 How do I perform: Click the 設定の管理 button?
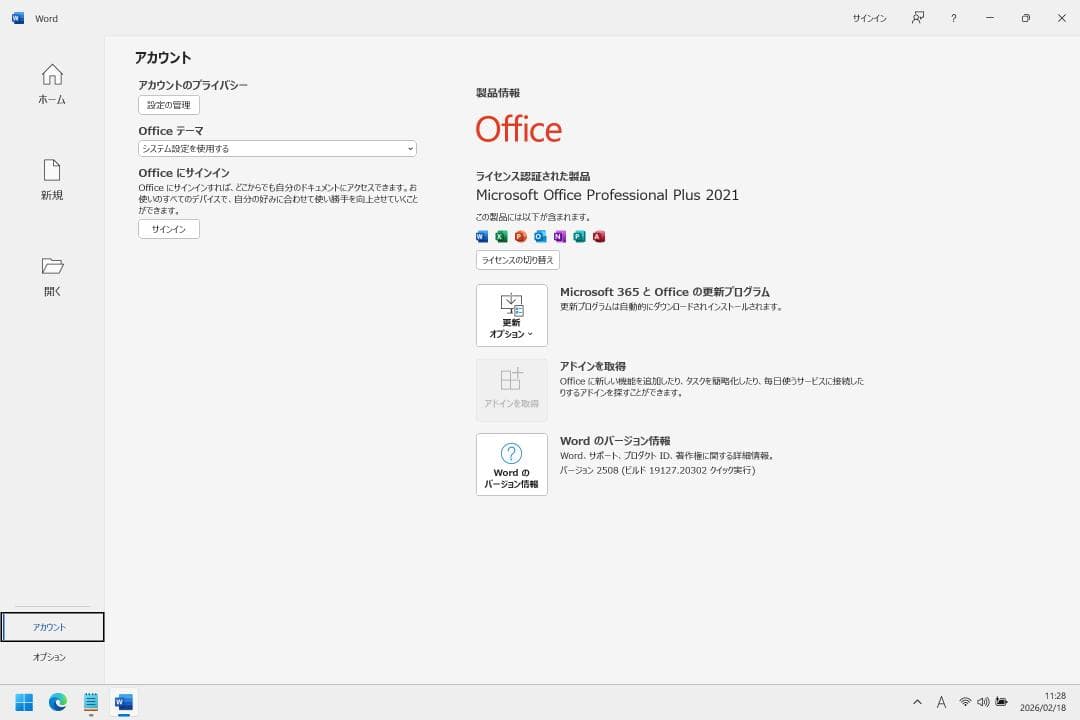click(169, 105)
